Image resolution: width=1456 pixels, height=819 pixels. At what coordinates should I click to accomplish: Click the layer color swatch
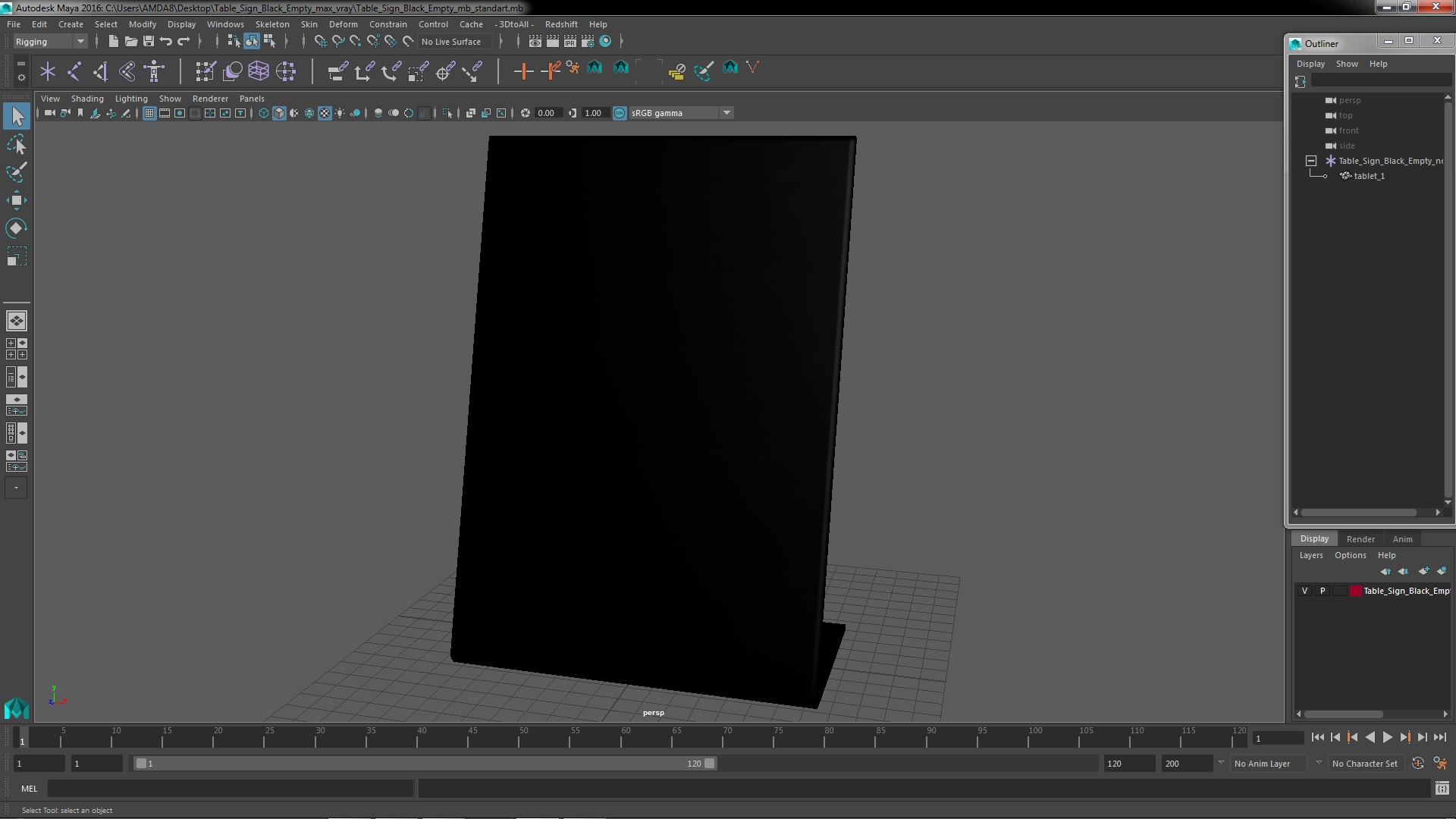tap(1355, 591)
